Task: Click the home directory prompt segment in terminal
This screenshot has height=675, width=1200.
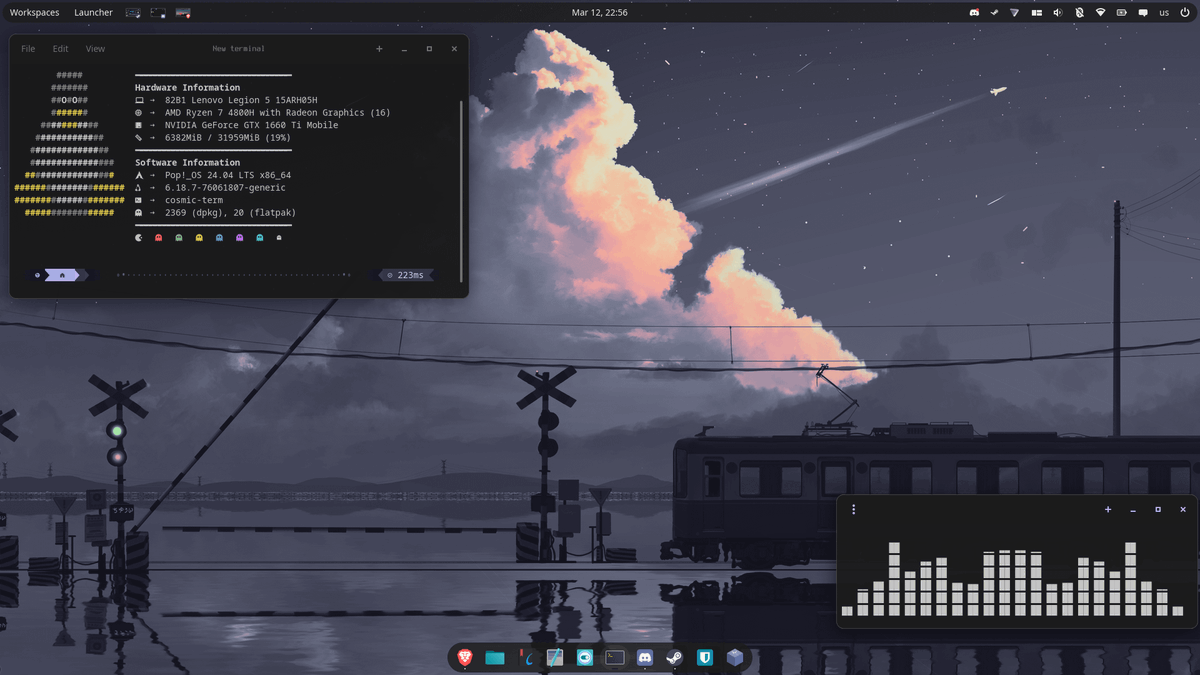Action: coord(62,274)
